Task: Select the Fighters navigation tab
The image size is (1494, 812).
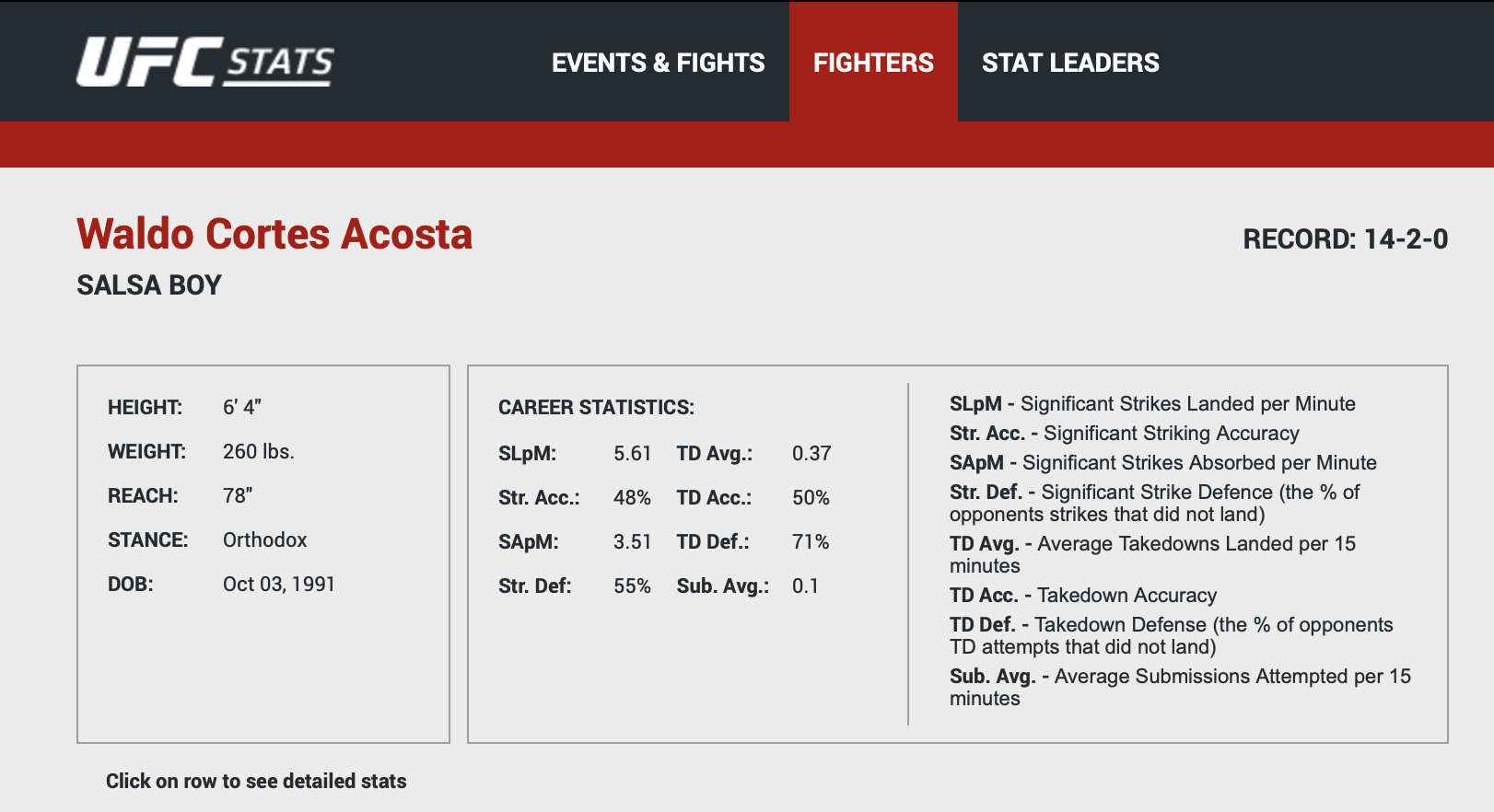Action: coord(873,63)
